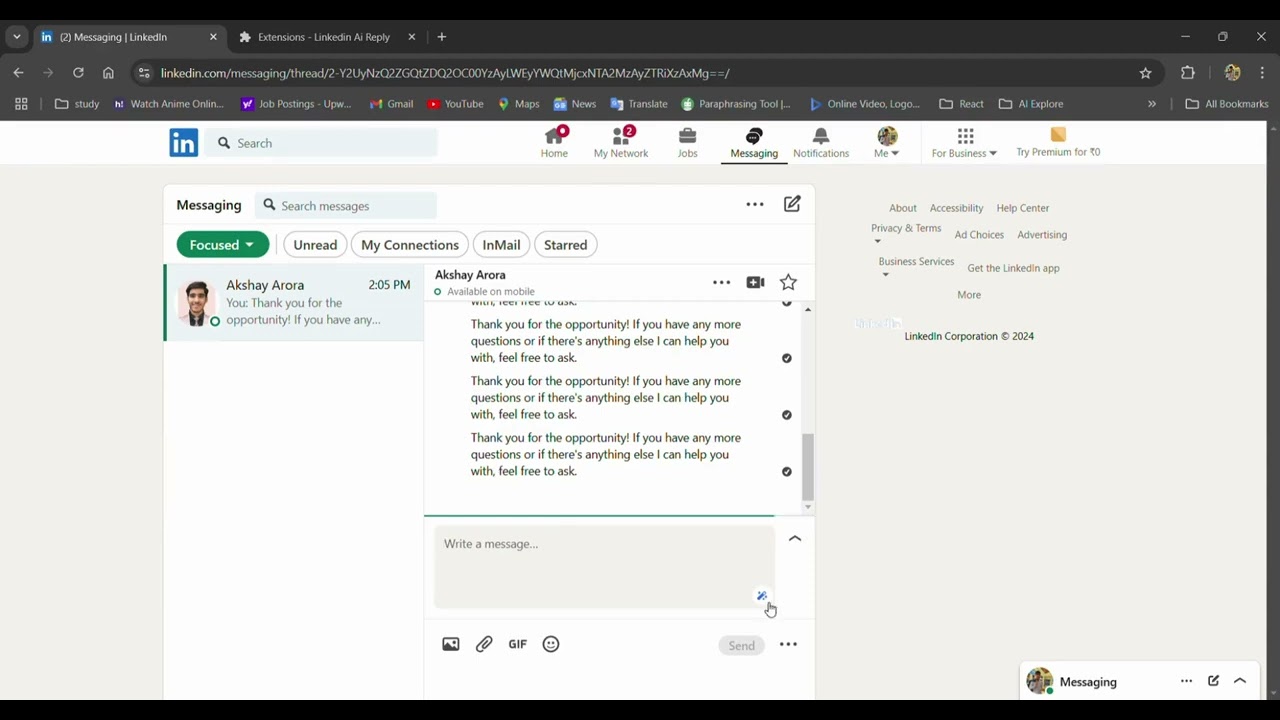Click the scroll-down arrow in conversation
The image size is (1280, 720).
point(808,507)
